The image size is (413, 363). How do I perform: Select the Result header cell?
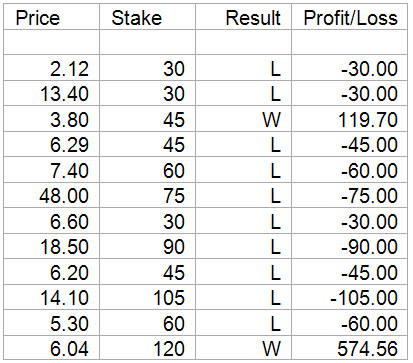243,17
